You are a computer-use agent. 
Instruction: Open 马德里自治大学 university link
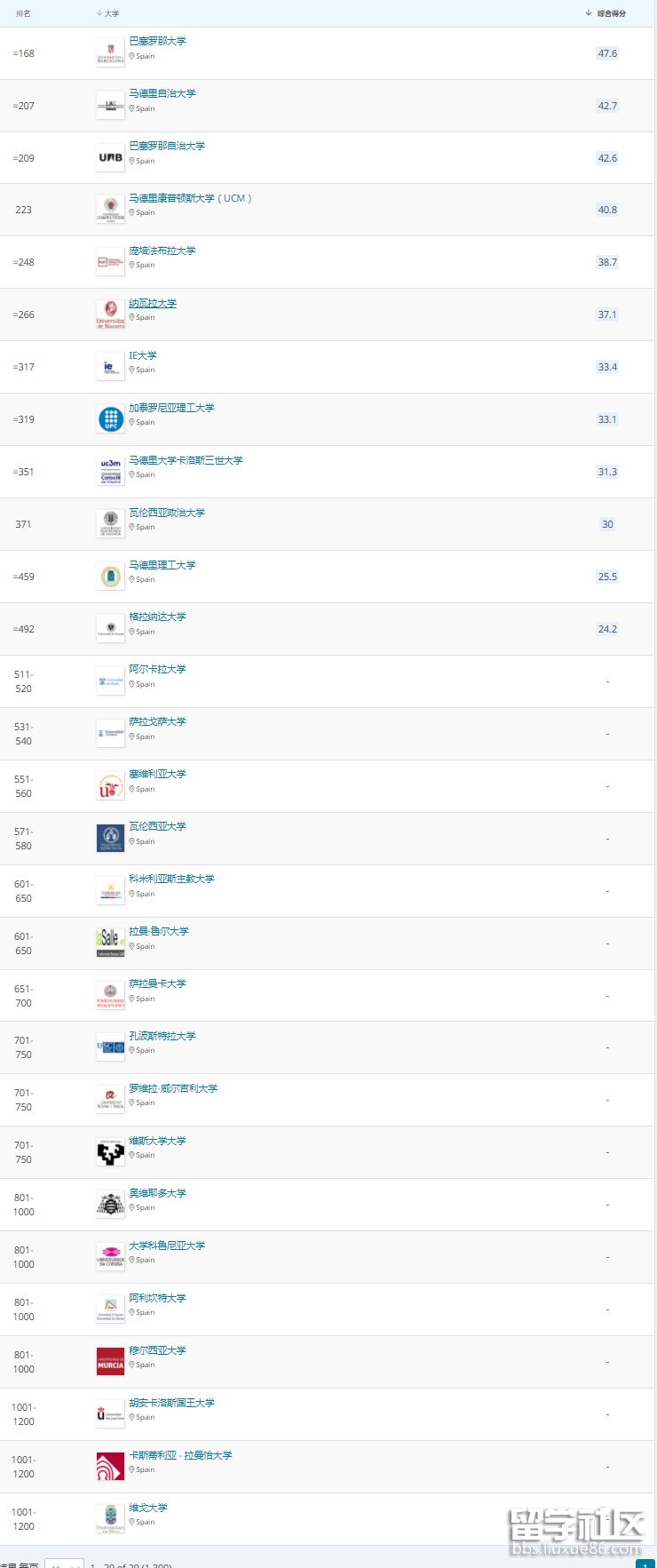[162, 93]
